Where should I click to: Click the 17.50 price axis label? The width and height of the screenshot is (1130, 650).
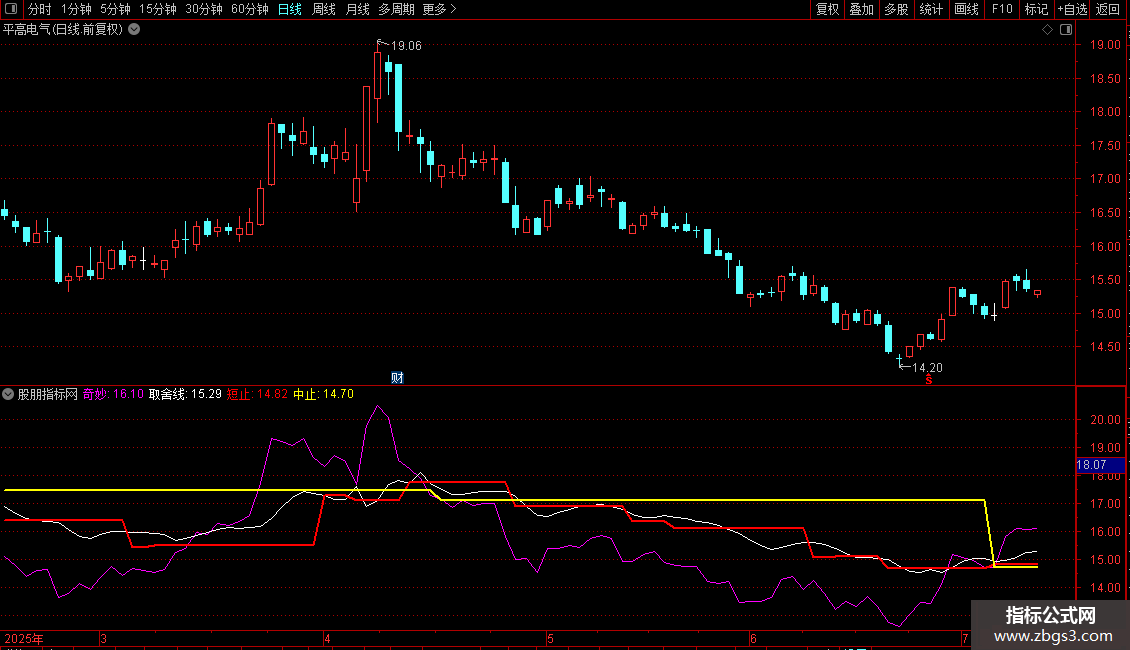pos(1105,146)
